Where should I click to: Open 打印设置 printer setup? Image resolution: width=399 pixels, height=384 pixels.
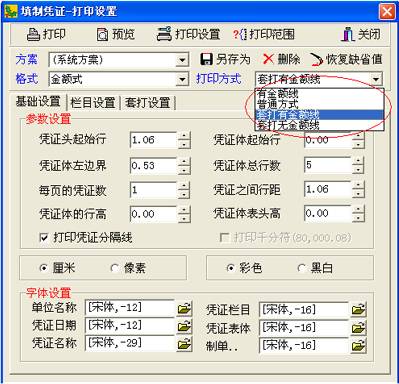[x=189, y=34]
